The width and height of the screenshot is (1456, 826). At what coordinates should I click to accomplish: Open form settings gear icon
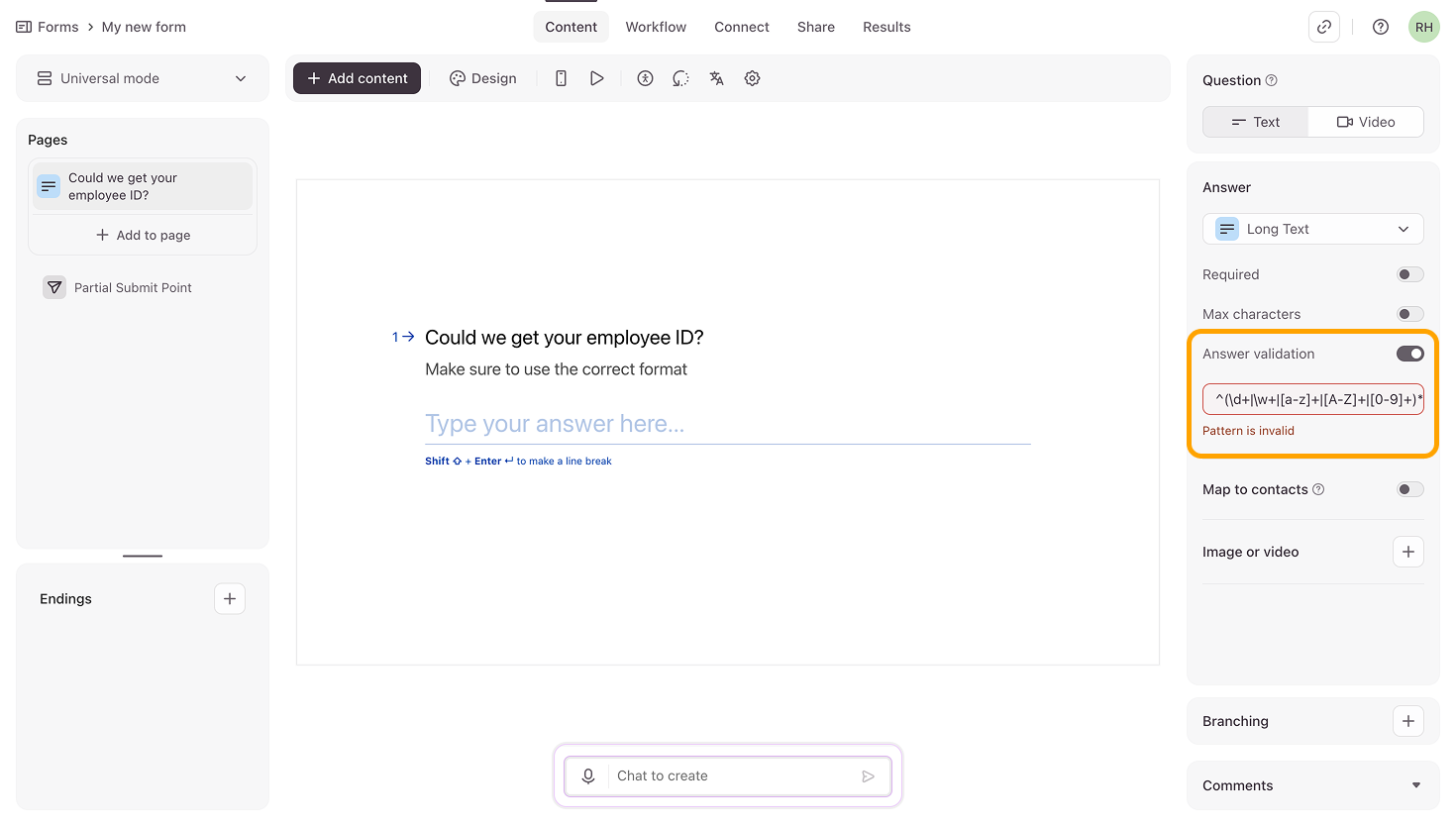coord(752,78)
